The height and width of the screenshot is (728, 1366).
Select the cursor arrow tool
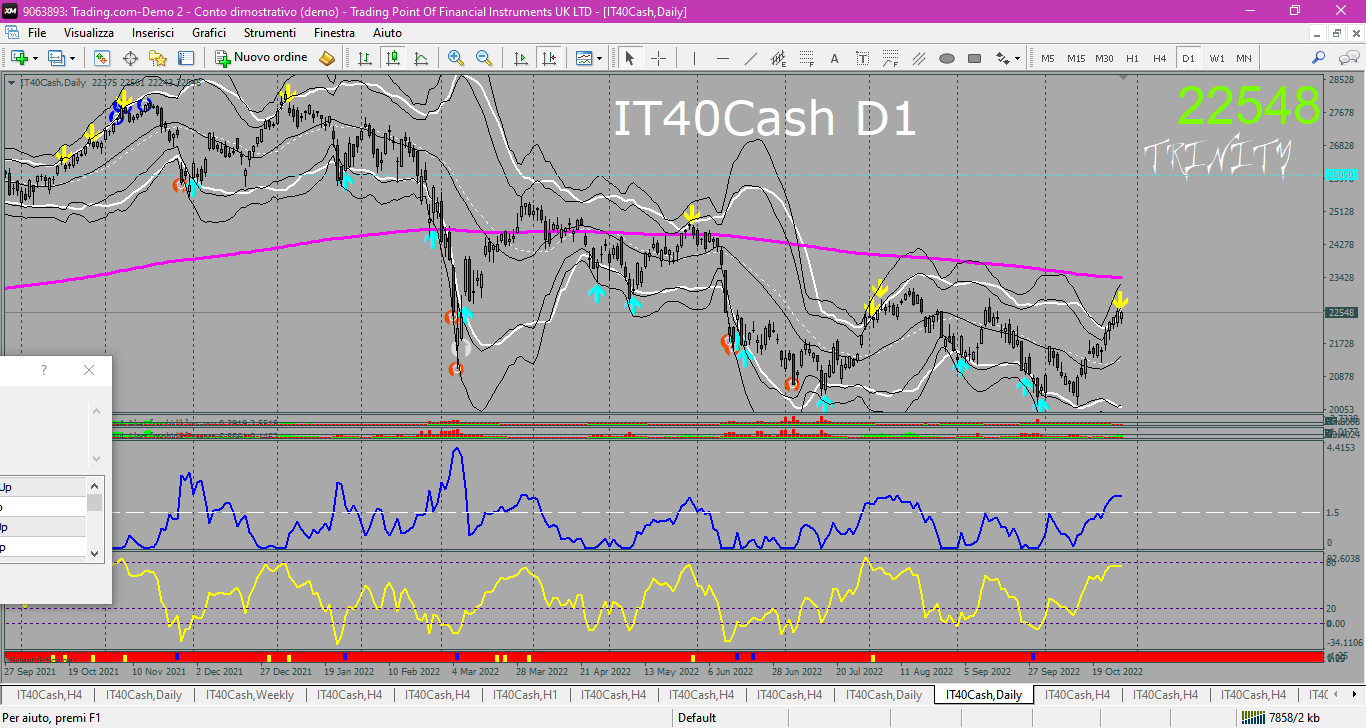[x=630, y=58]
